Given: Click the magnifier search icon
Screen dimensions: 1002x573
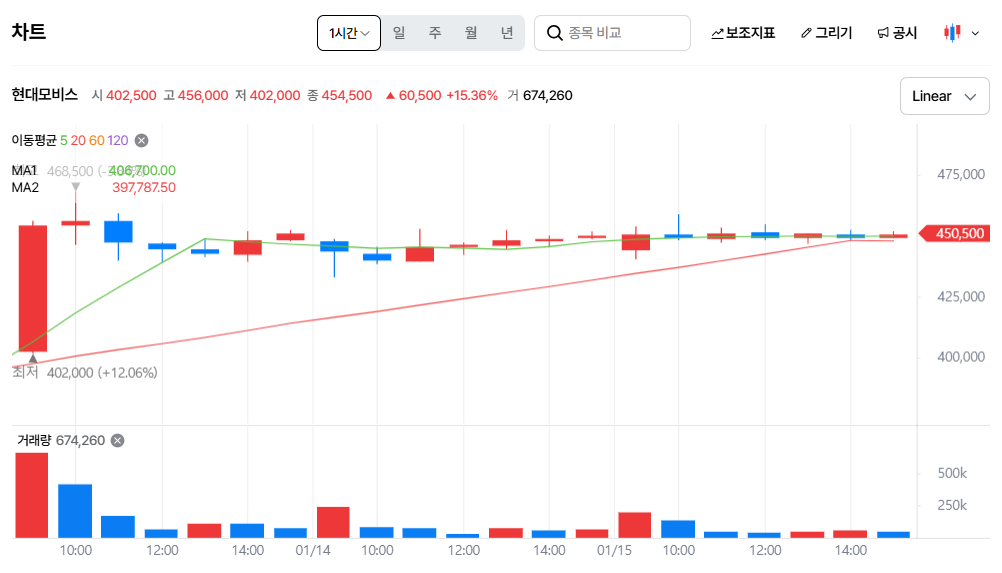Looking at the screenshot, I should pos(555,33).
